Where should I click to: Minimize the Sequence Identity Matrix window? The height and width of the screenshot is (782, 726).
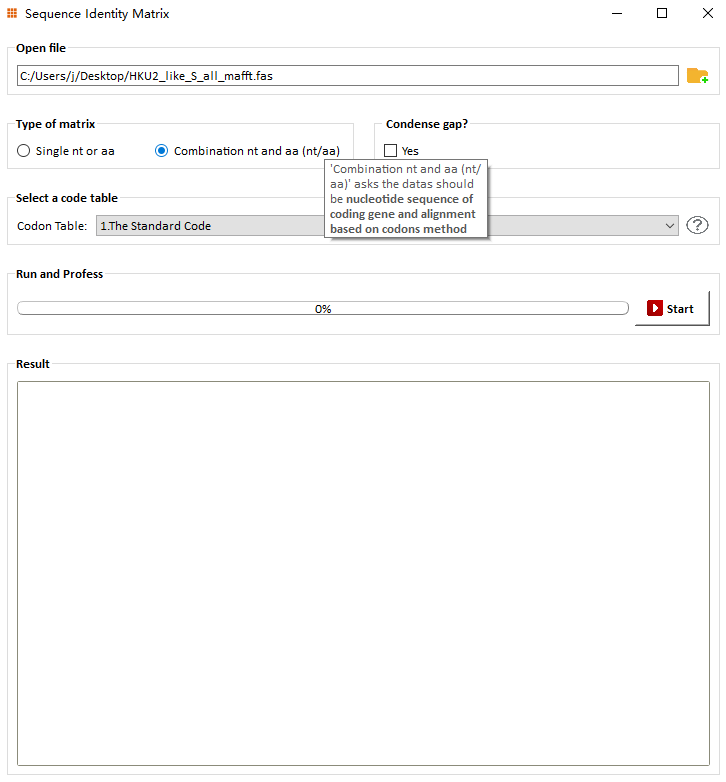[x=617, y=13]
